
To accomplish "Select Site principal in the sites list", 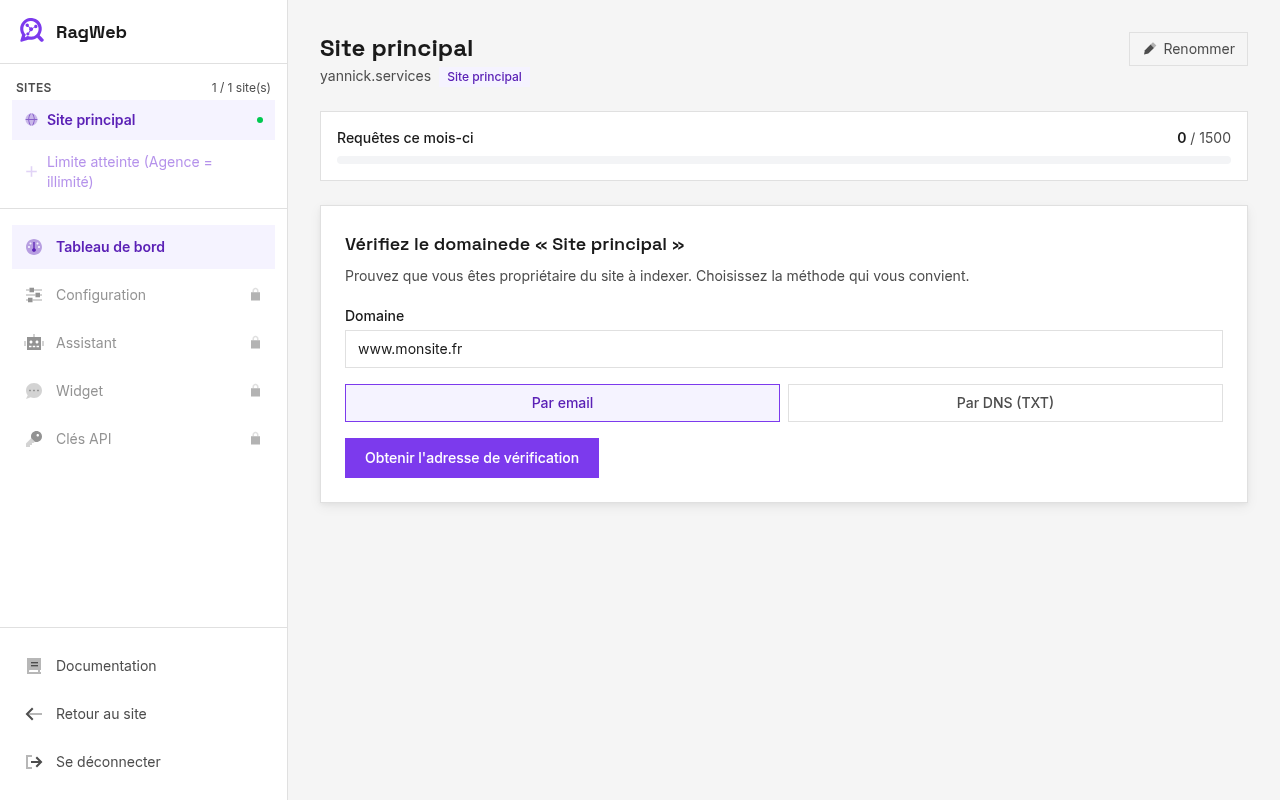I will pyautogui.click(x=143, y=120).
